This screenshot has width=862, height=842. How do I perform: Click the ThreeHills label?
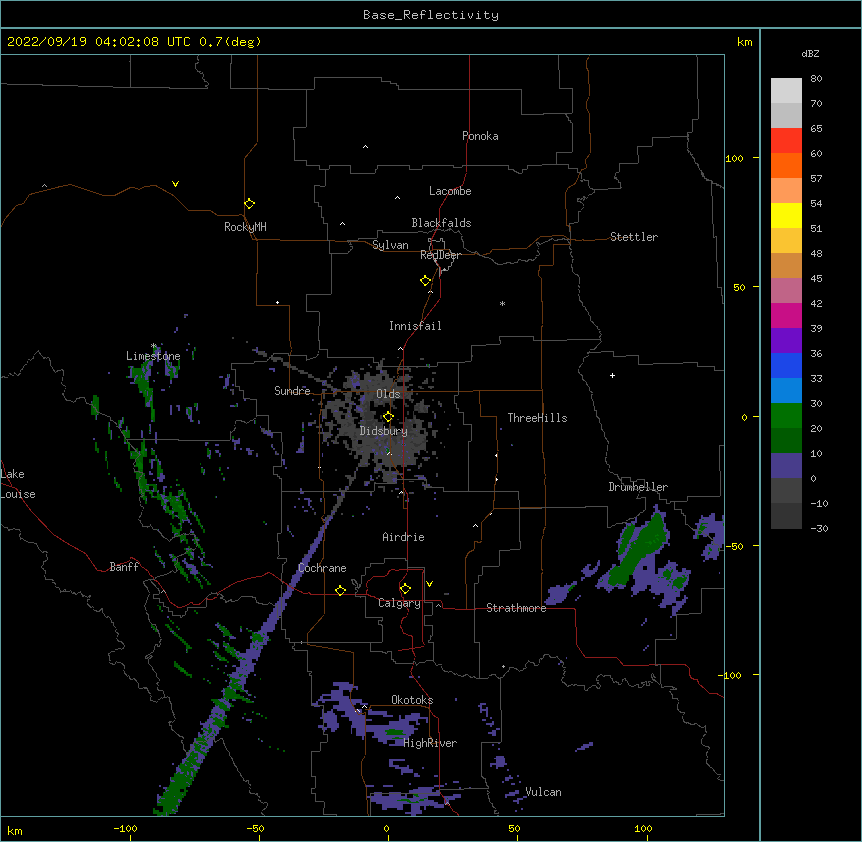pyautogui.click(x=537, y=418)
